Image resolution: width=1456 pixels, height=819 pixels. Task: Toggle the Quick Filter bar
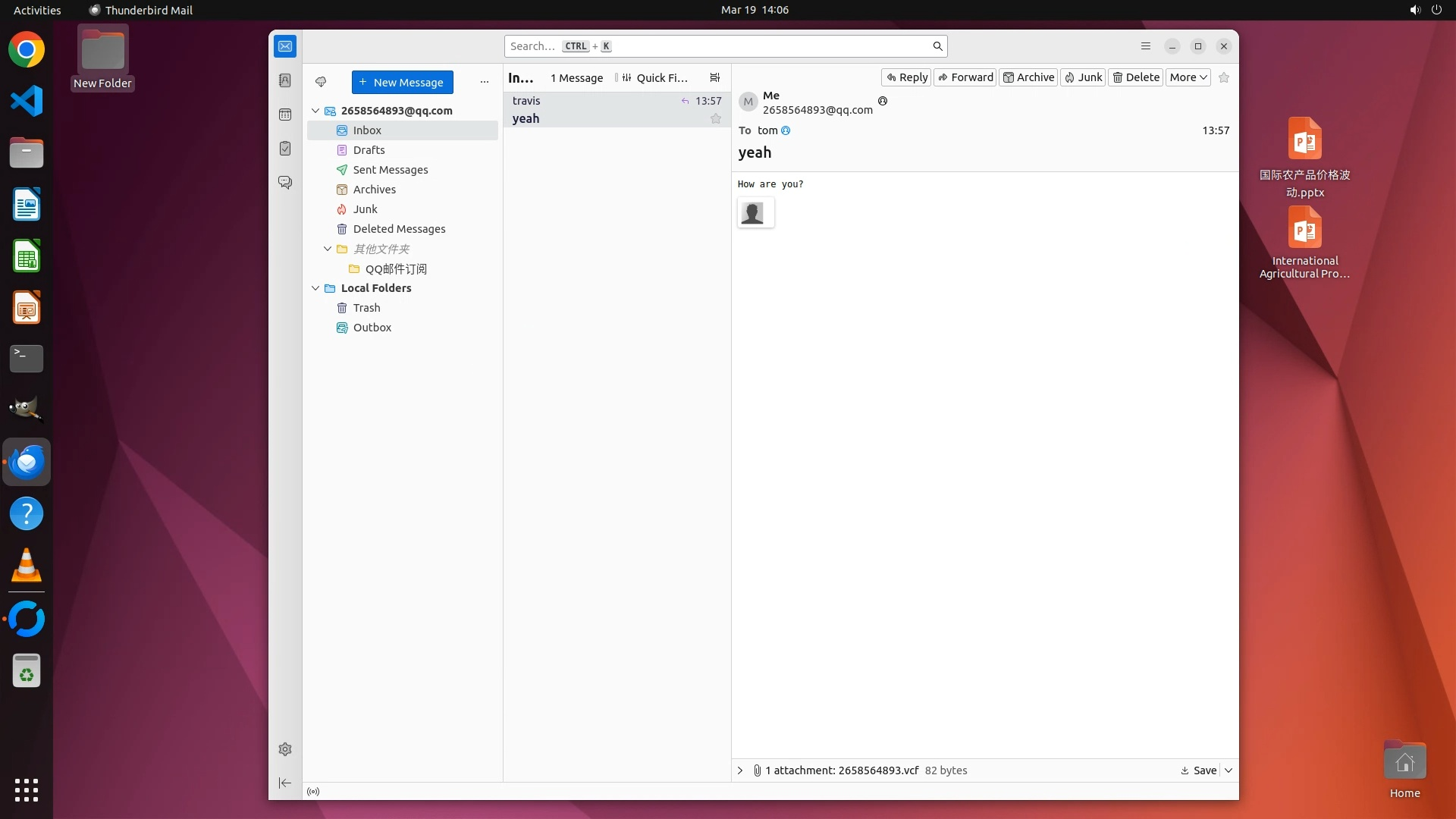(x=655, y=77)
